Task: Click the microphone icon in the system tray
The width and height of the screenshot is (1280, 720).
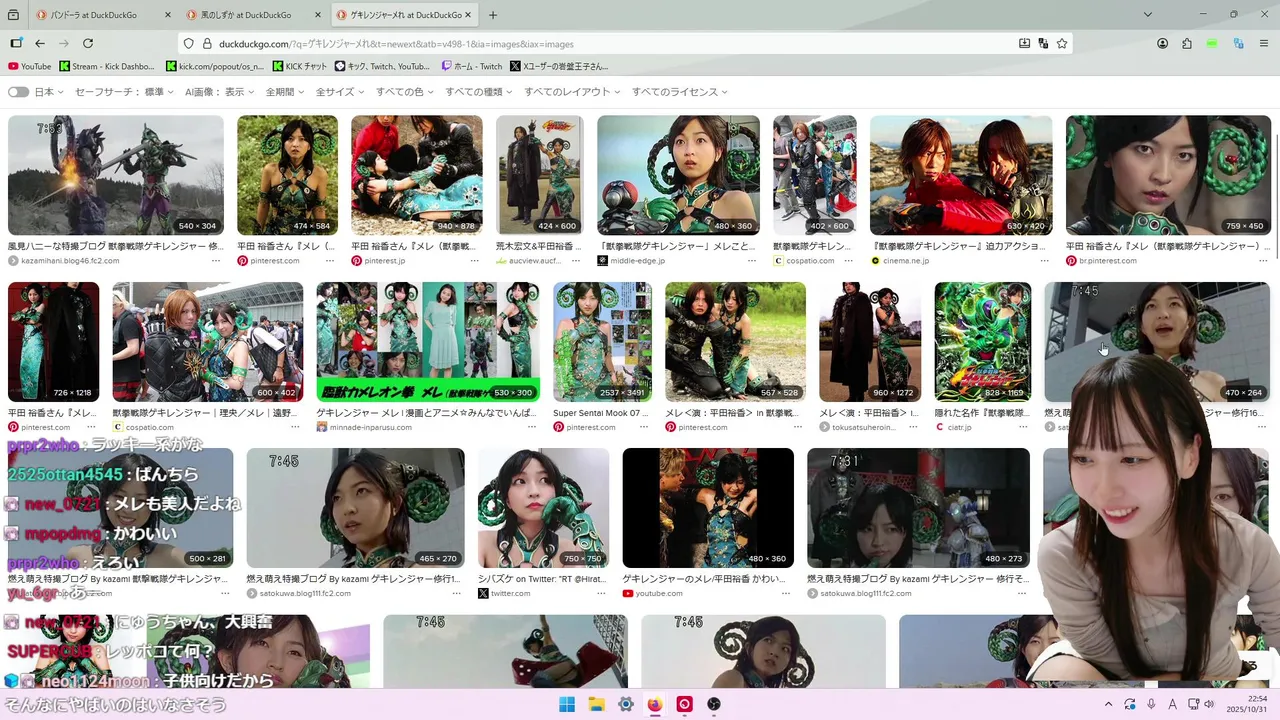Action: (x=1151, y=704)
